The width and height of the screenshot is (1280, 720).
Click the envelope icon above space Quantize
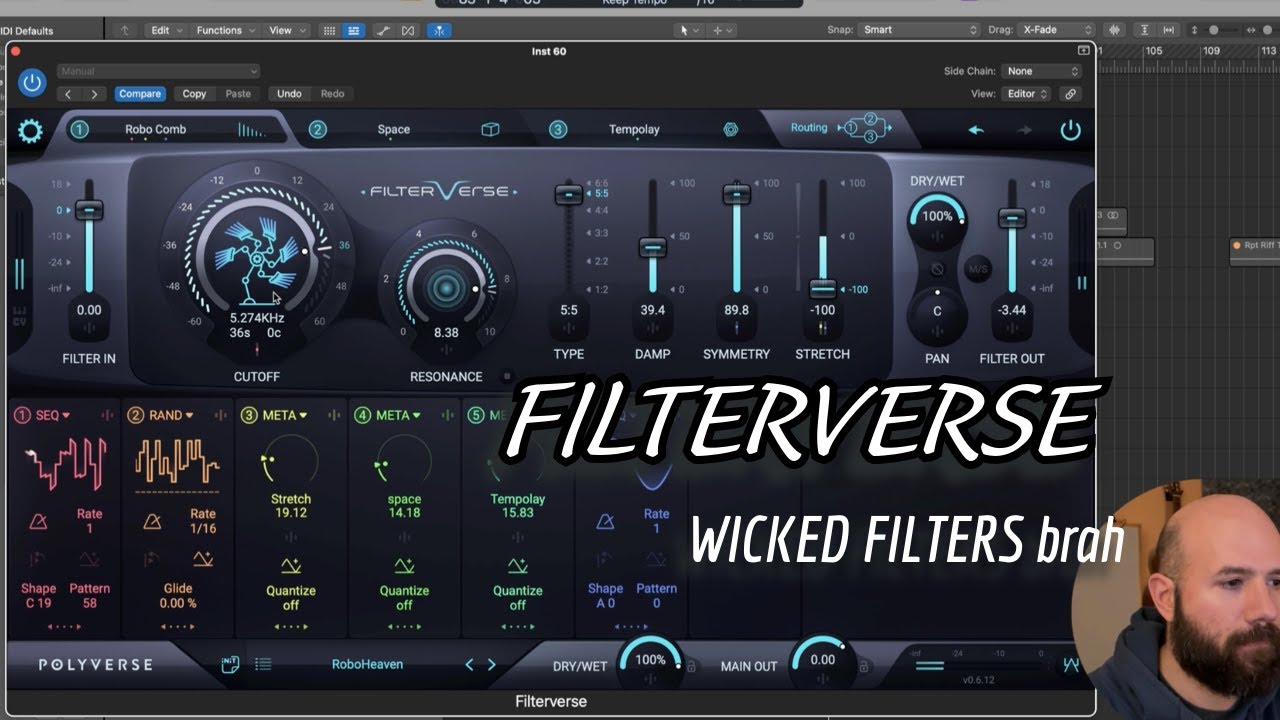click(404, 566)
